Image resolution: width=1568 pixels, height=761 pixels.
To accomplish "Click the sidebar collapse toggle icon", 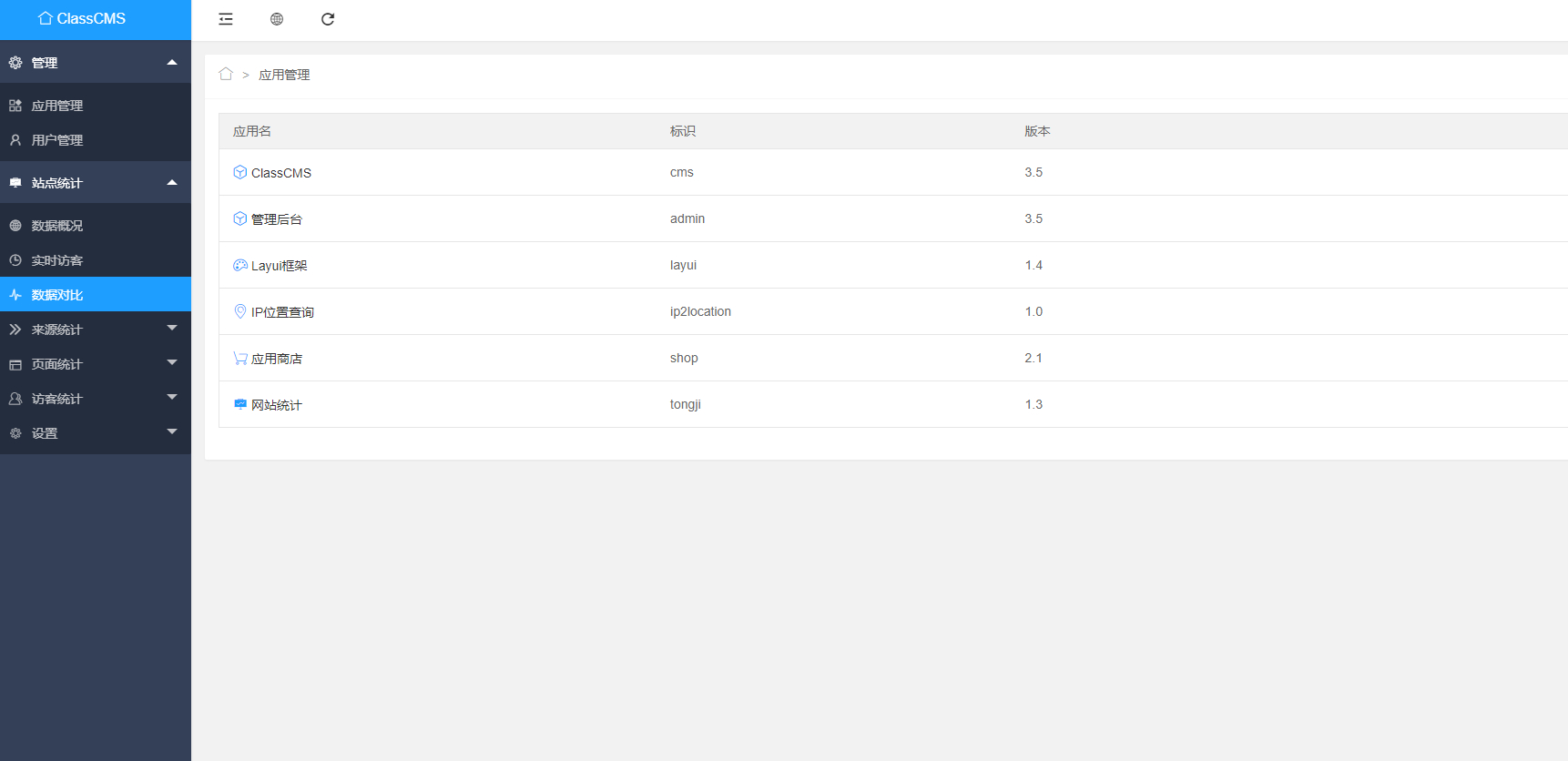I will point(226,19).
